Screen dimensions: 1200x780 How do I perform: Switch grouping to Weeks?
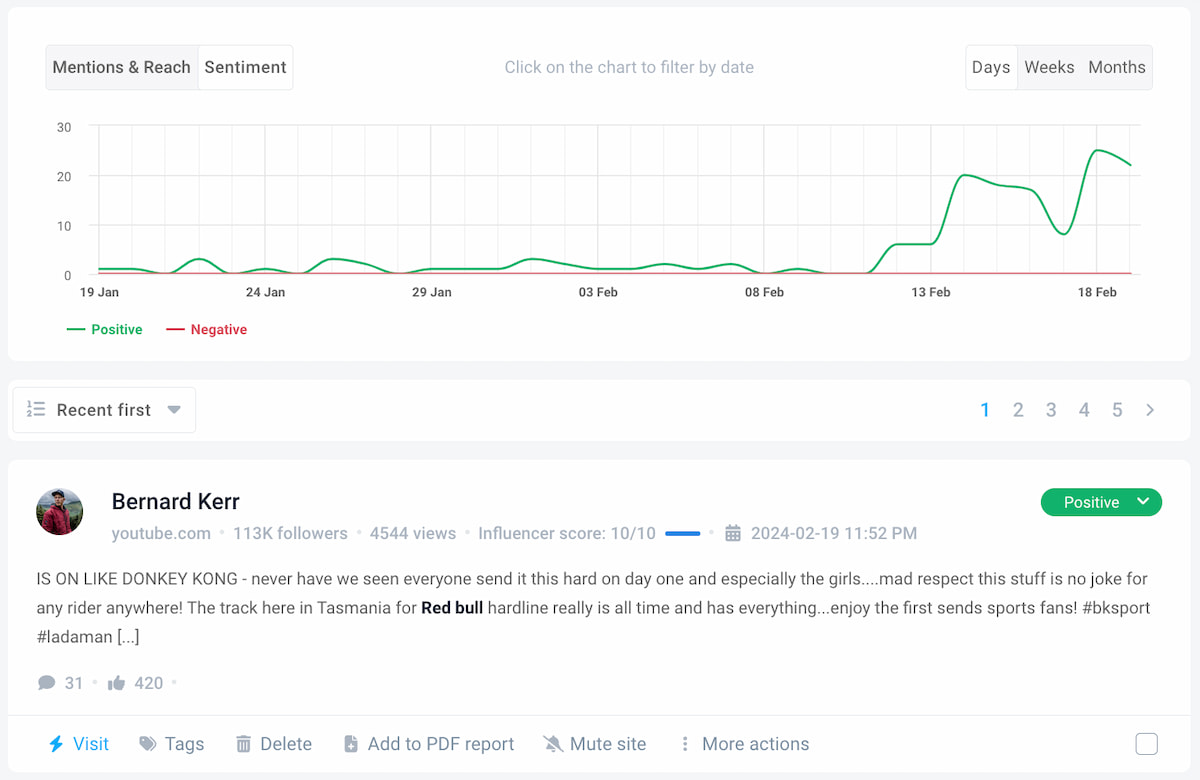(1049, 67)
